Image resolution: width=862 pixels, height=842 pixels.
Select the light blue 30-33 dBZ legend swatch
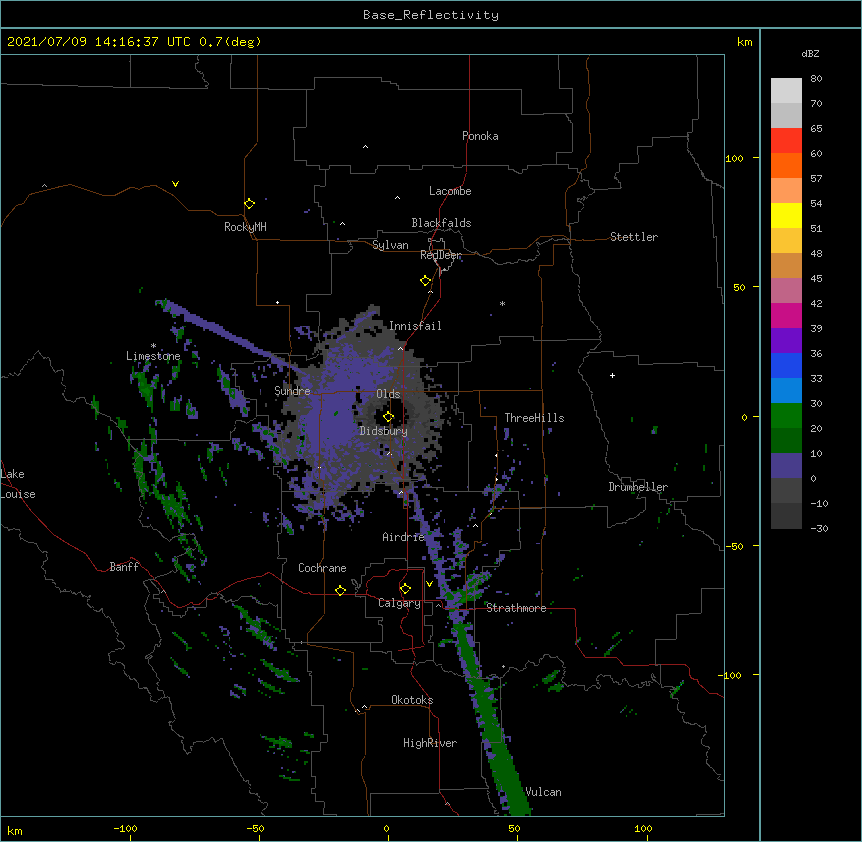(x=786, y=391)
